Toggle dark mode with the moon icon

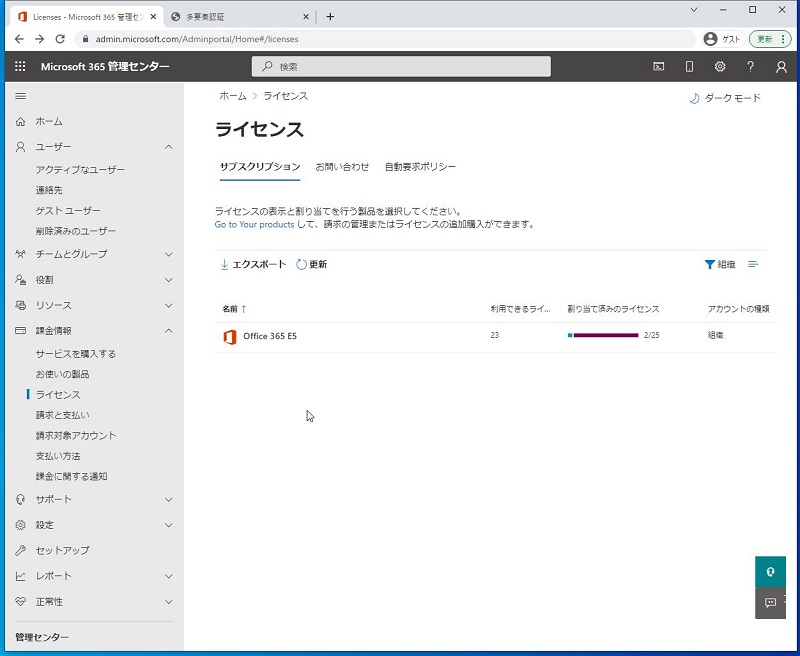tap(694, 98)
